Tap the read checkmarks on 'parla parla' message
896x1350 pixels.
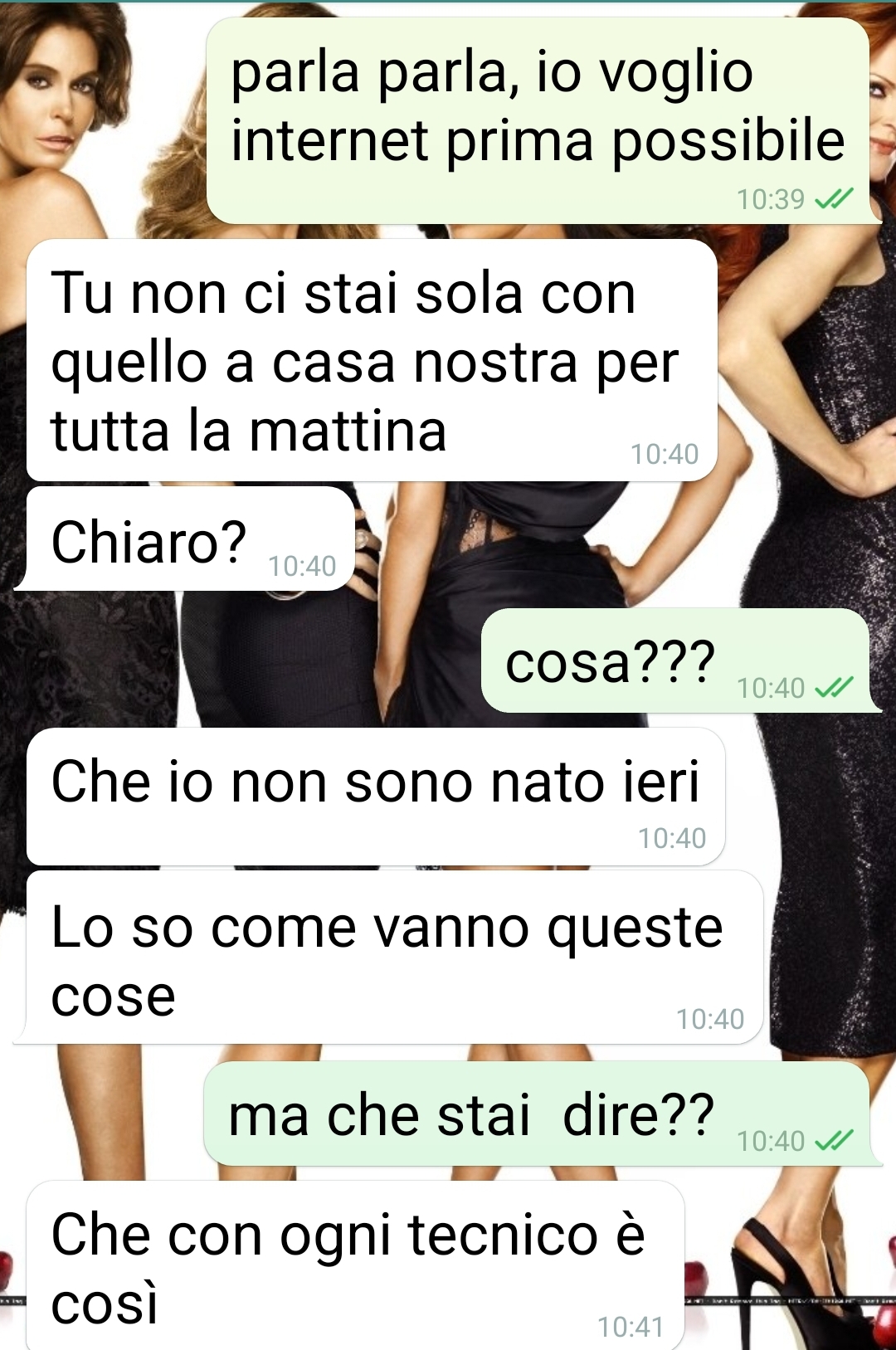tap(834, 199)
